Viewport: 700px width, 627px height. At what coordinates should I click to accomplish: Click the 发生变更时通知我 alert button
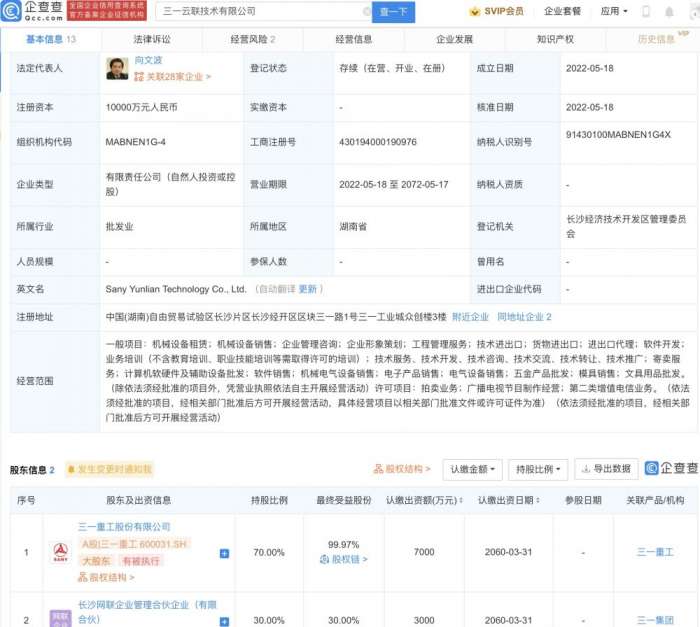point(109,469)
